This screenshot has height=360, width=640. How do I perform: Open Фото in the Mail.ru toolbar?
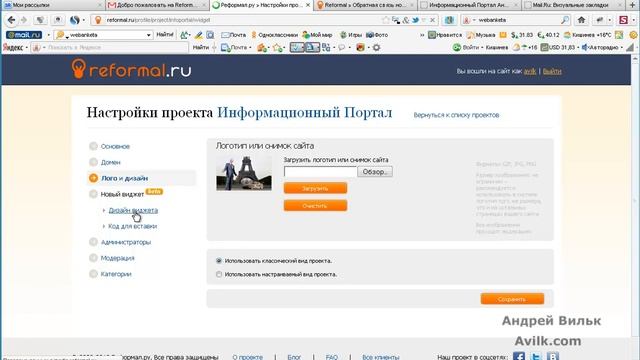click(377, 35)
